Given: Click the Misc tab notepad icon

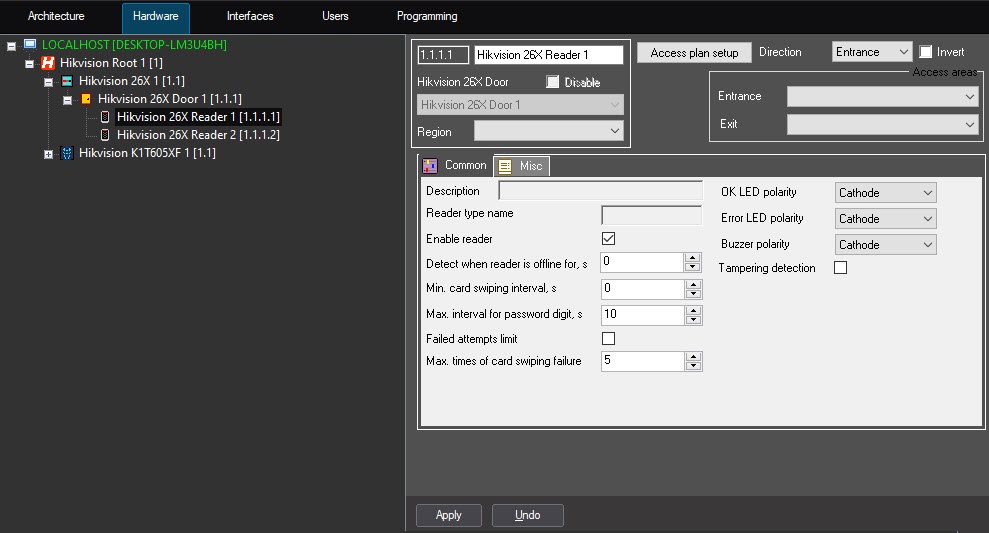Looking at the screenshot, I should tap(506, 166).
